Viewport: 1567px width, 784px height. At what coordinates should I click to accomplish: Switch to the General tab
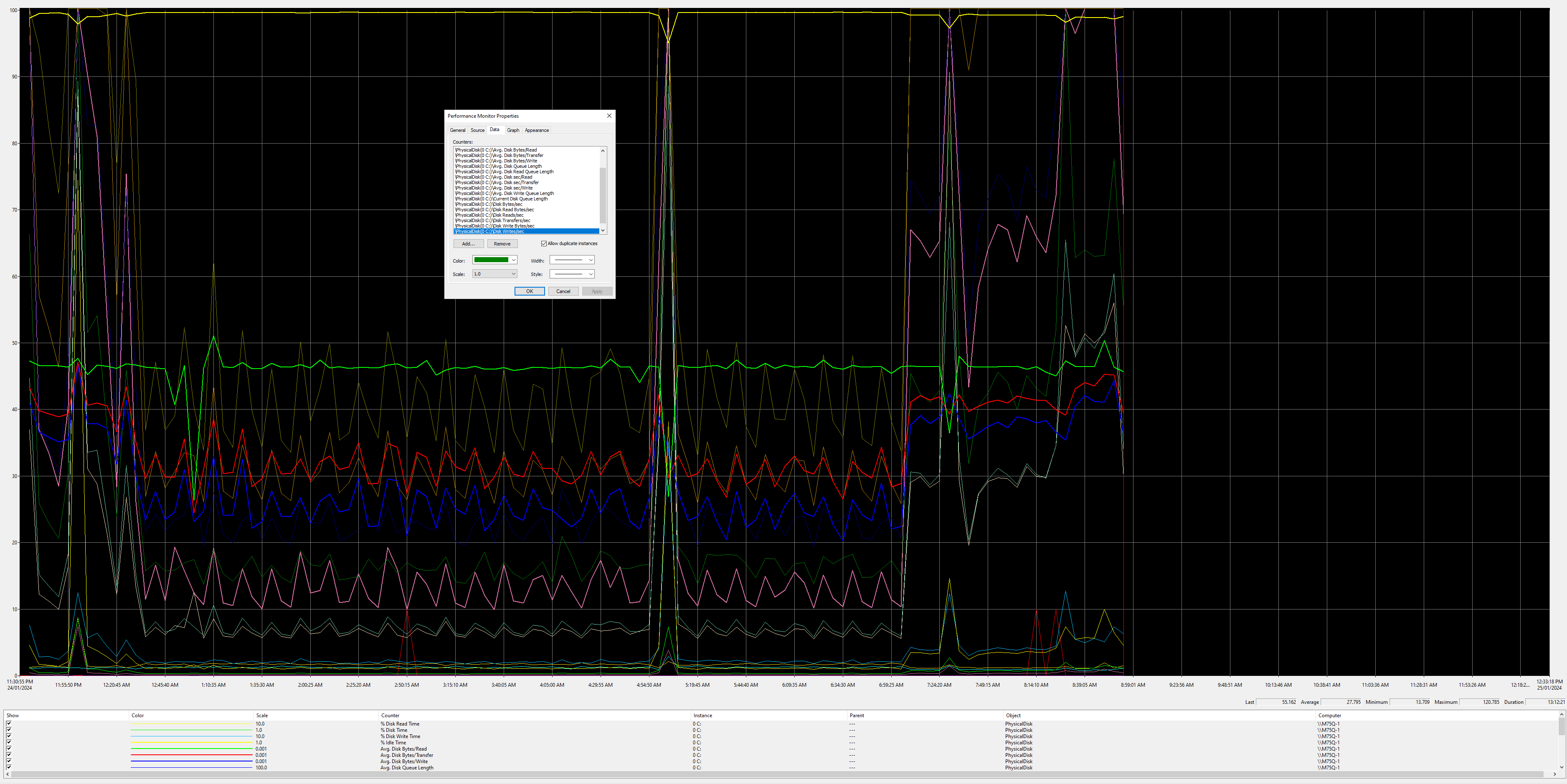[x=457, y=130]
